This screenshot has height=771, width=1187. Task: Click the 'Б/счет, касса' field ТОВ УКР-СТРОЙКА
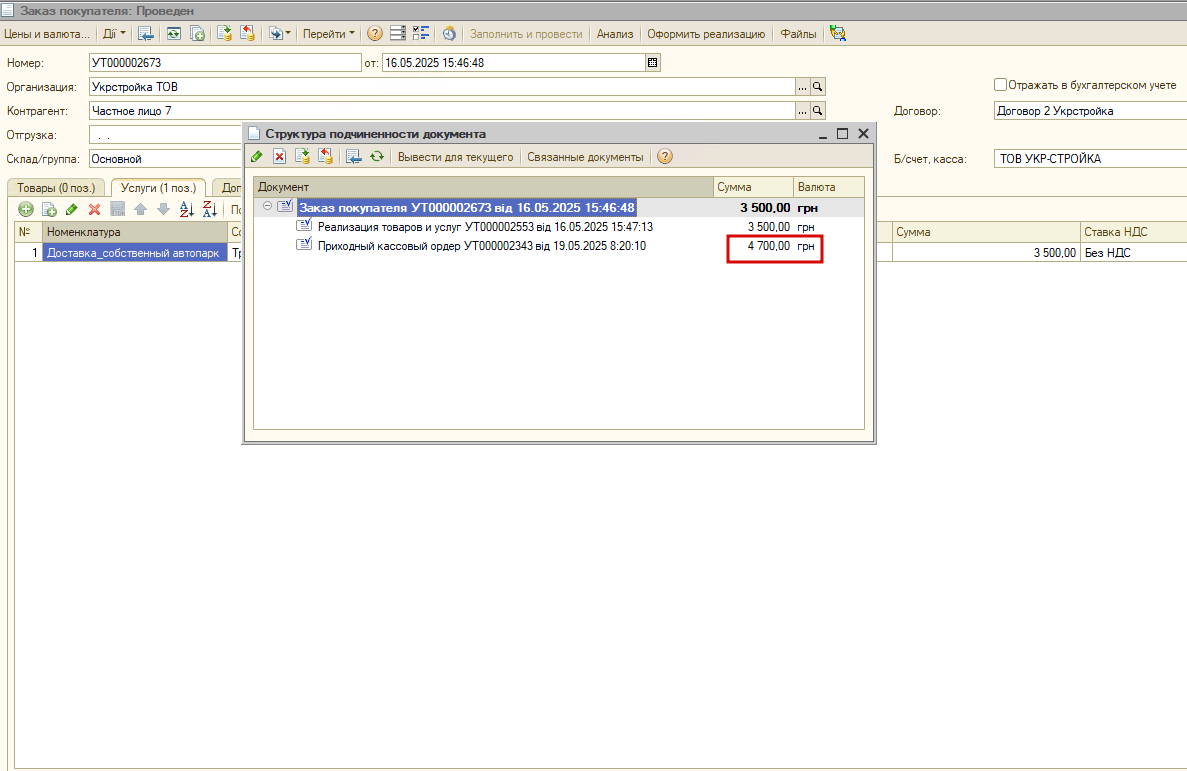(x=1090, y=159)
